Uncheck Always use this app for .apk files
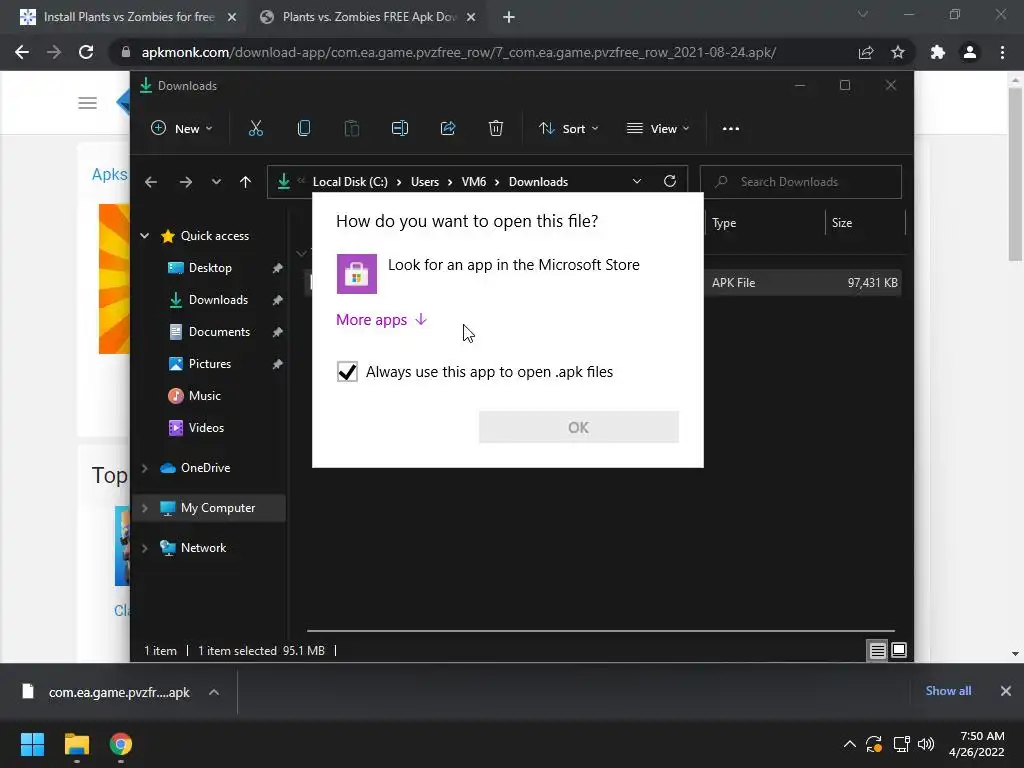Screen dimensions: 1024x768 click(x=347, y=372)
